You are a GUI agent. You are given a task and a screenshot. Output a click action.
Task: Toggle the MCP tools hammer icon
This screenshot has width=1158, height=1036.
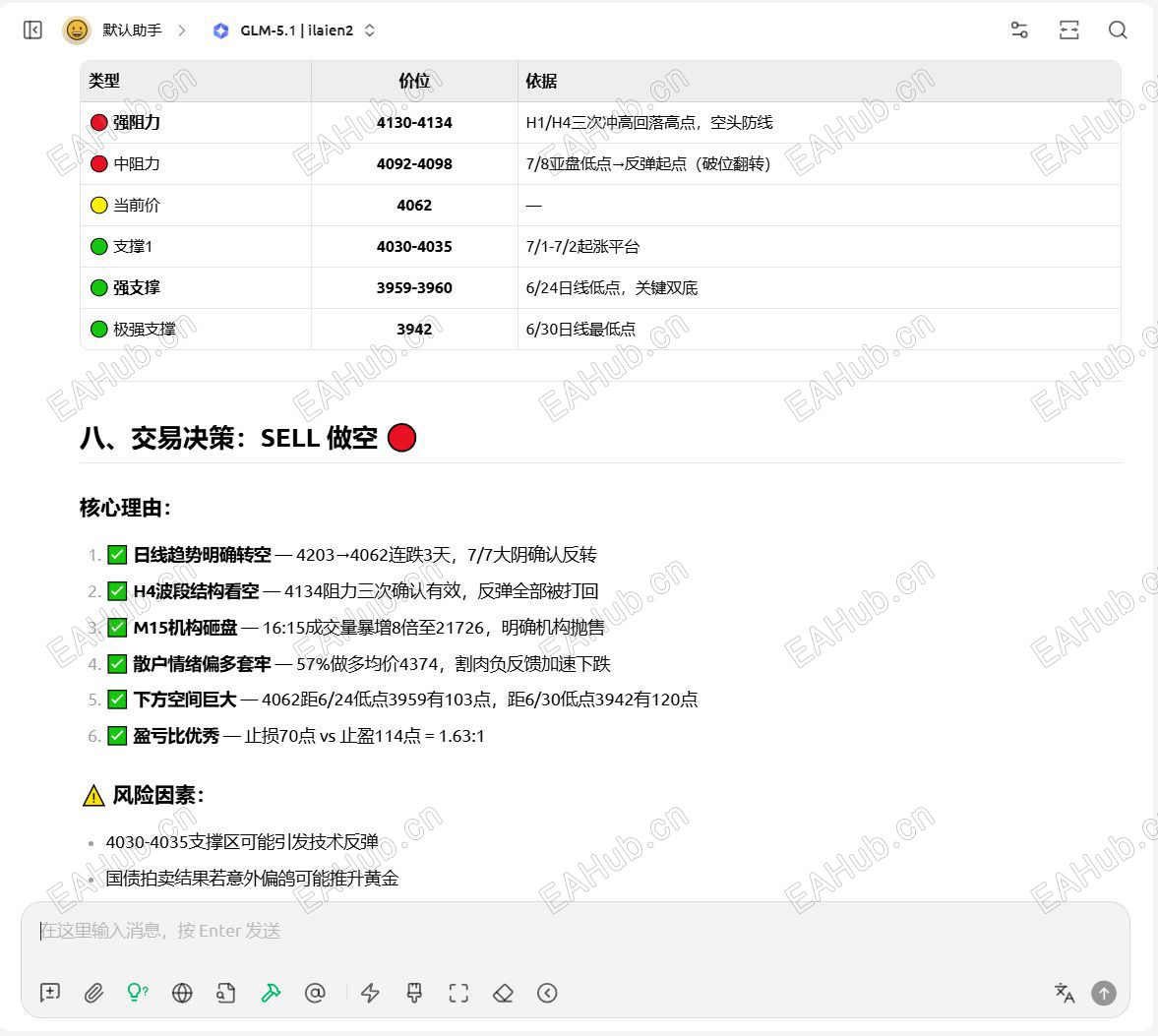(x=271, y=993)
